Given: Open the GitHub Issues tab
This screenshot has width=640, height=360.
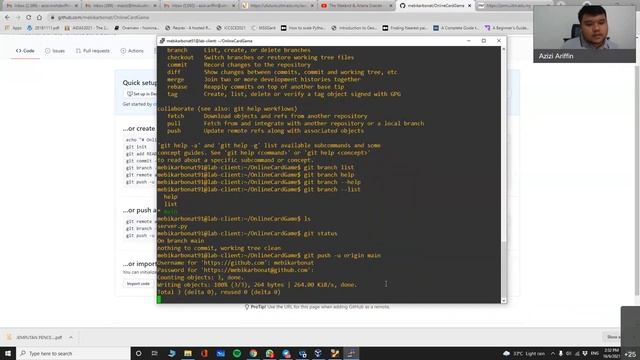Looking at the screenshot, I should [55, 51].
